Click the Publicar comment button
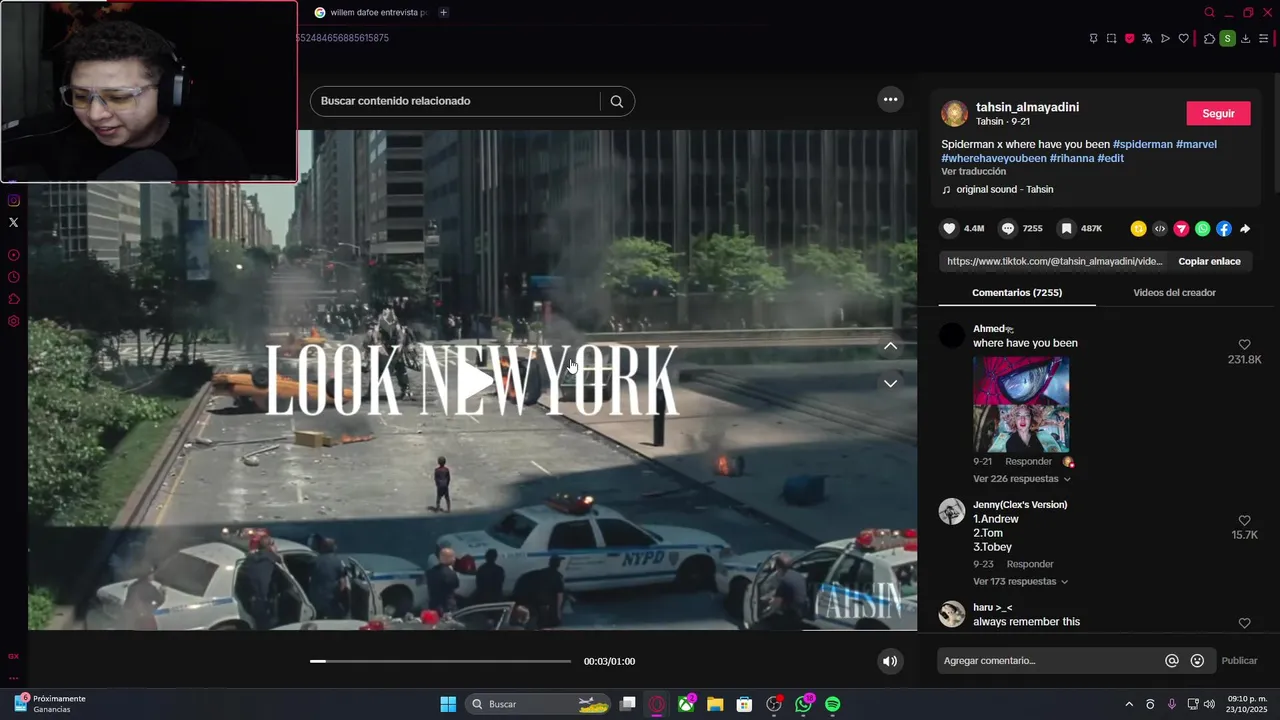Viewport: 1280px width, 720px height. tap(1239, 661)
